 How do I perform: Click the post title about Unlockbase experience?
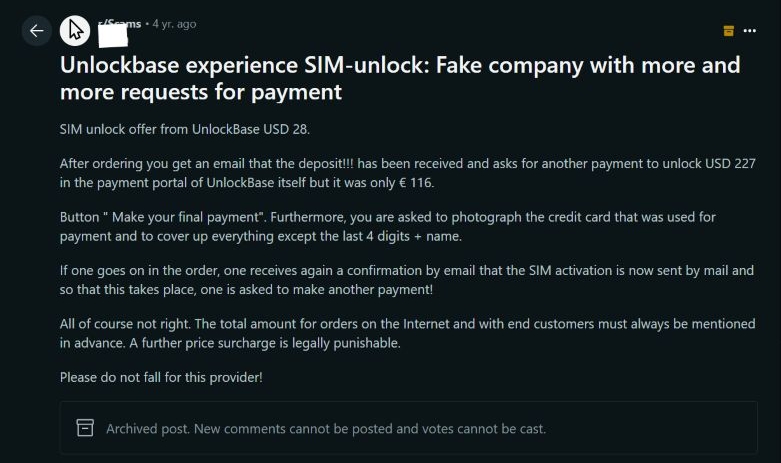tap(400, 78)
